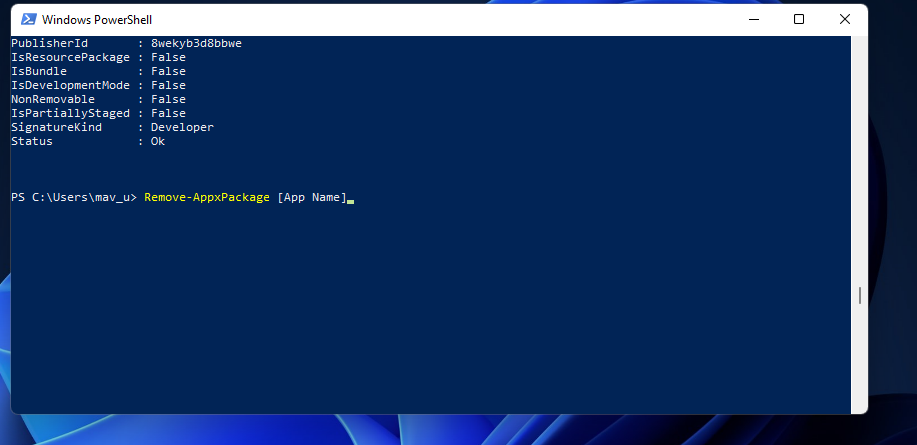The image size is (917, 445).
Task: Minimize the Windows PowerShell window
Action: point(754,19)
